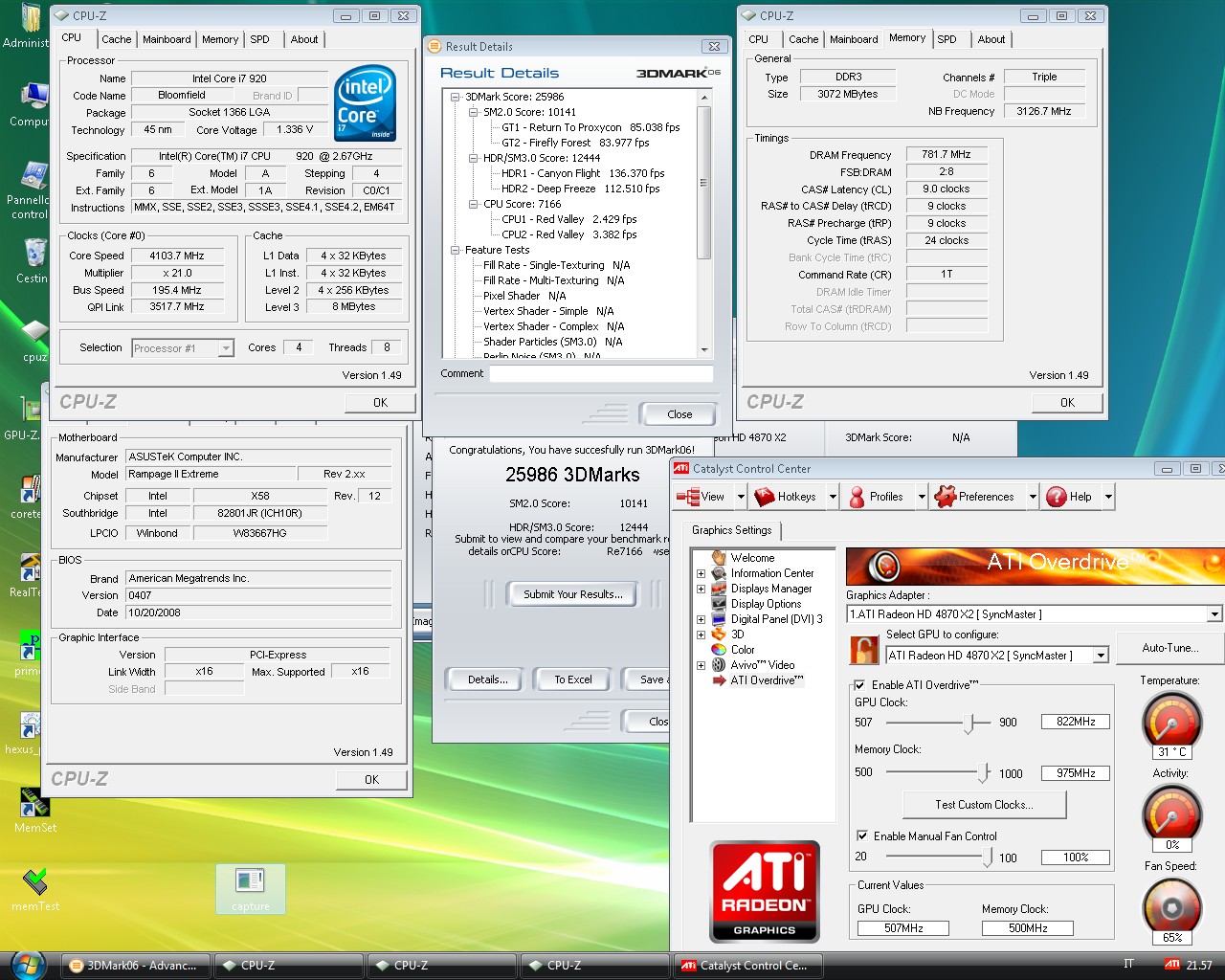Select the GPU-Z desktop icon
The height and width of the screenshot is (980, 1225).
click(32, 412)
